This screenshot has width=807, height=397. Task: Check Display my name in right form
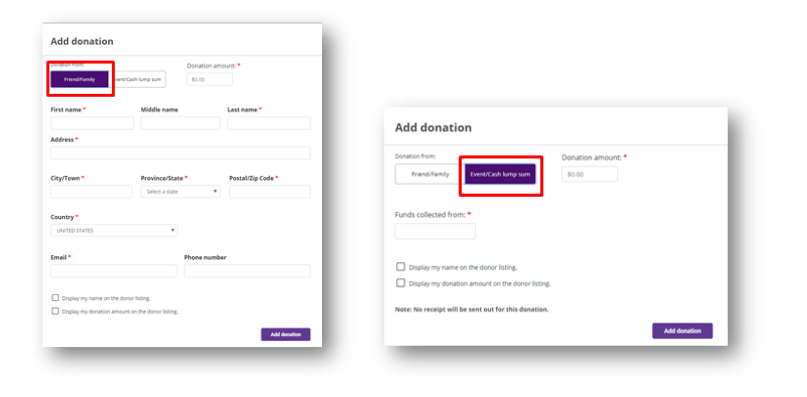coord(400,267)
